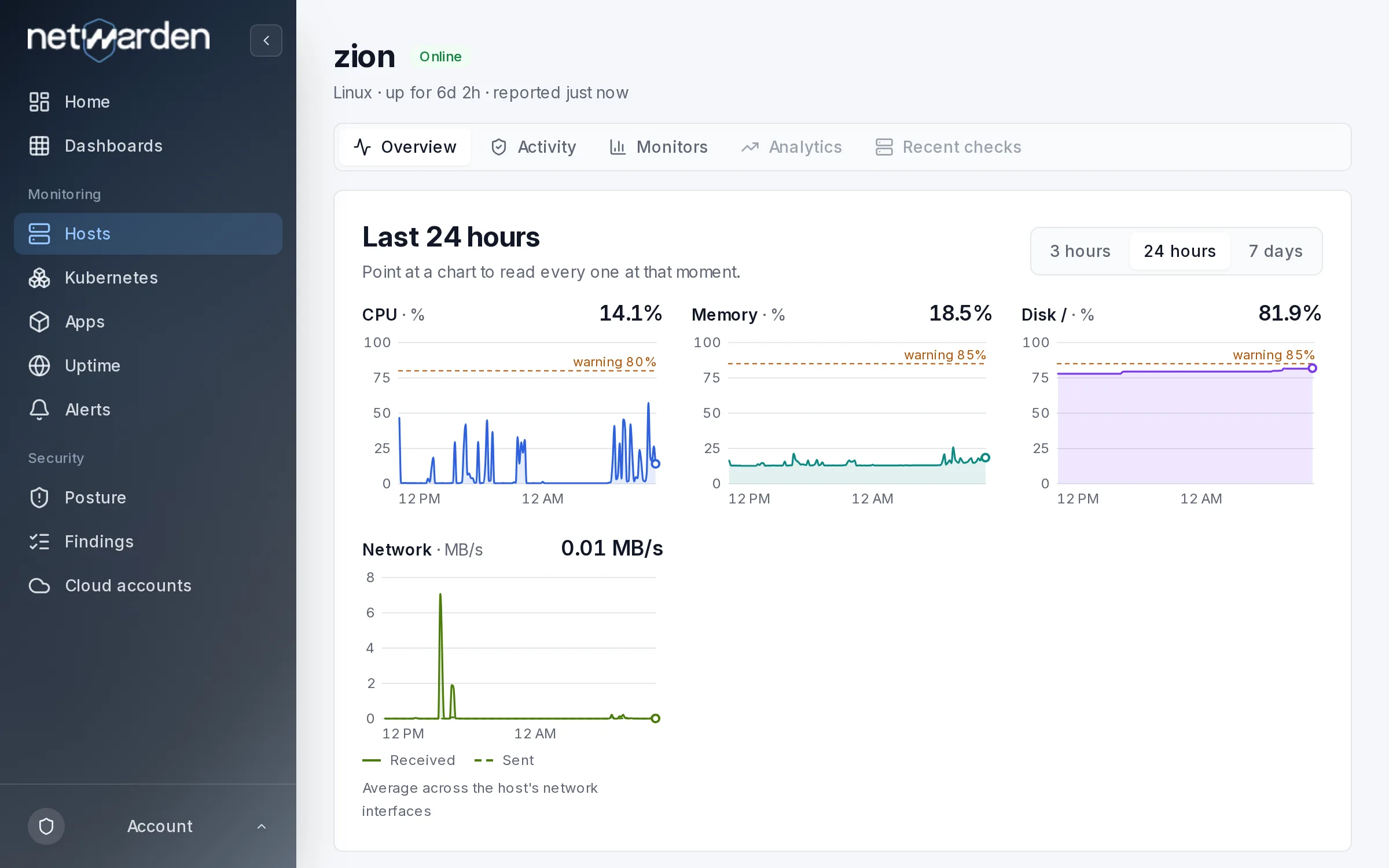Click the 'zion' host name heading

[x=365, y=57]
